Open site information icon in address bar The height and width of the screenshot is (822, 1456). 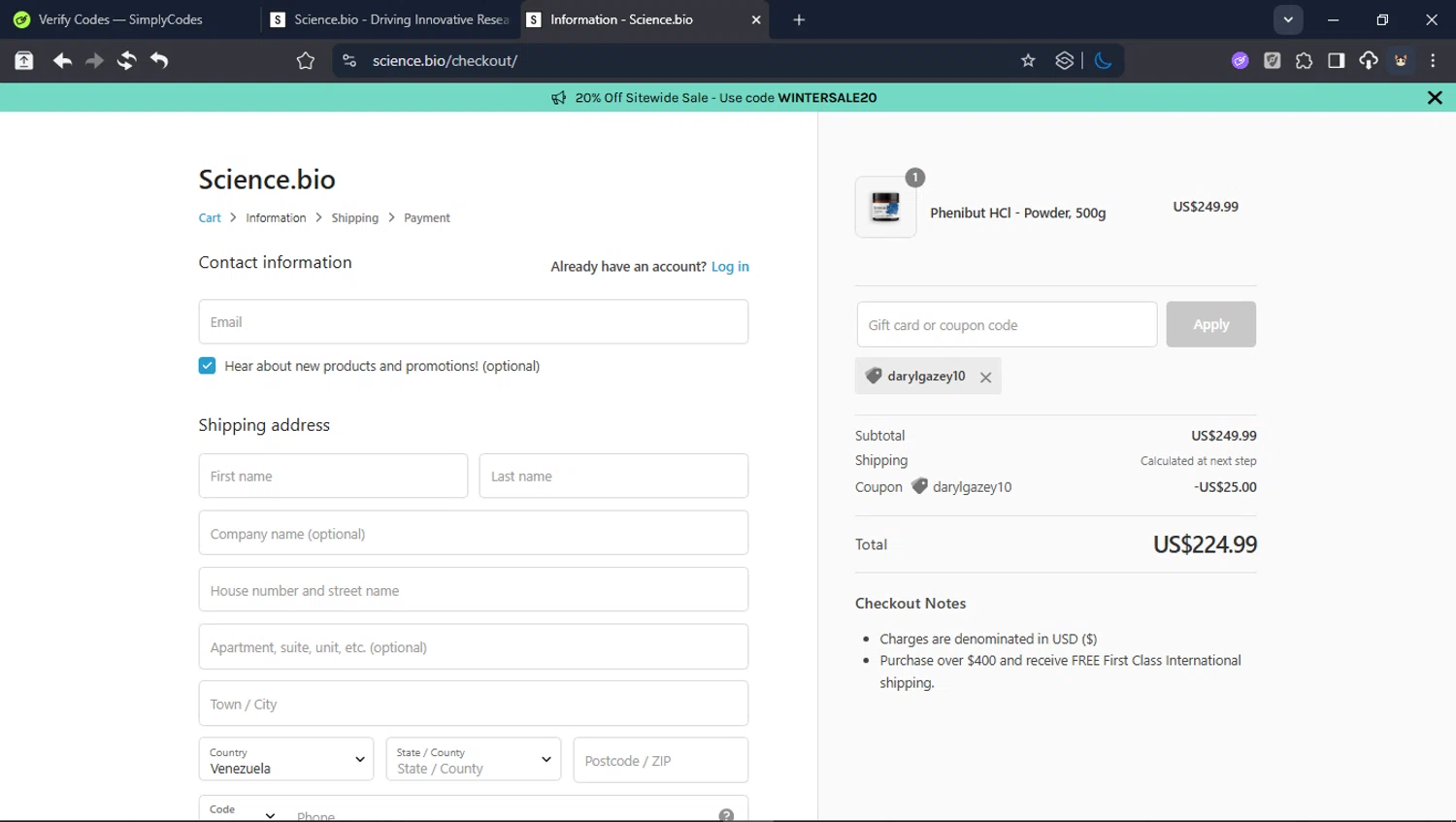[349, 61]
